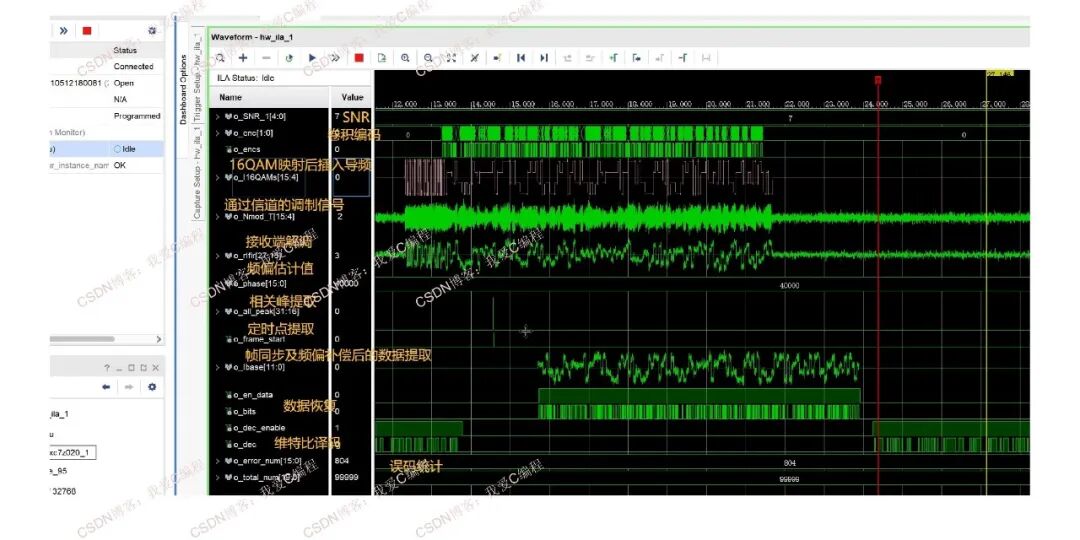
Task: Jump to the waveform's first time
Action: [521, 58]
